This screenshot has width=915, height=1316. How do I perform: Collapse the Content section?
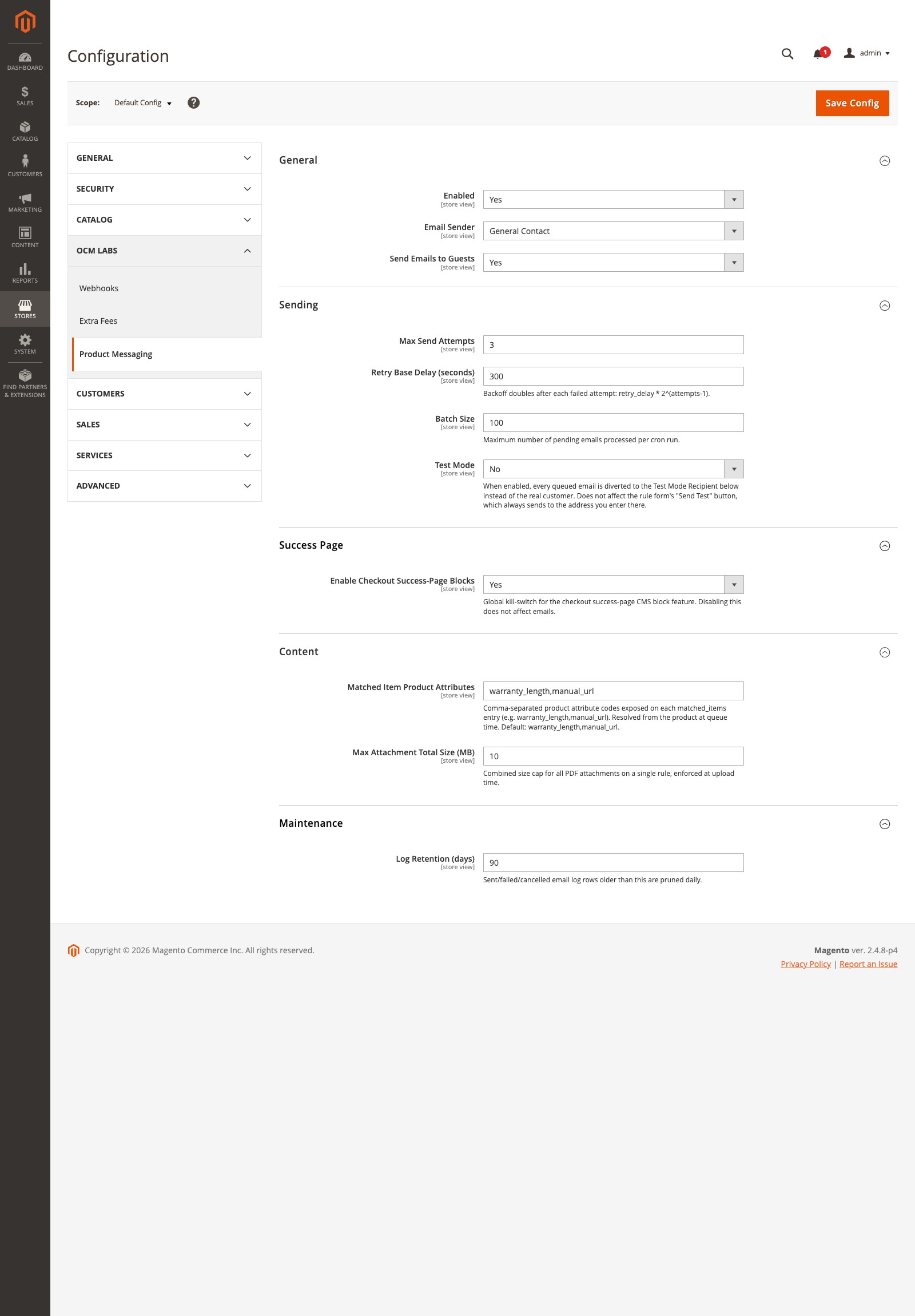(x=884, y=652)
